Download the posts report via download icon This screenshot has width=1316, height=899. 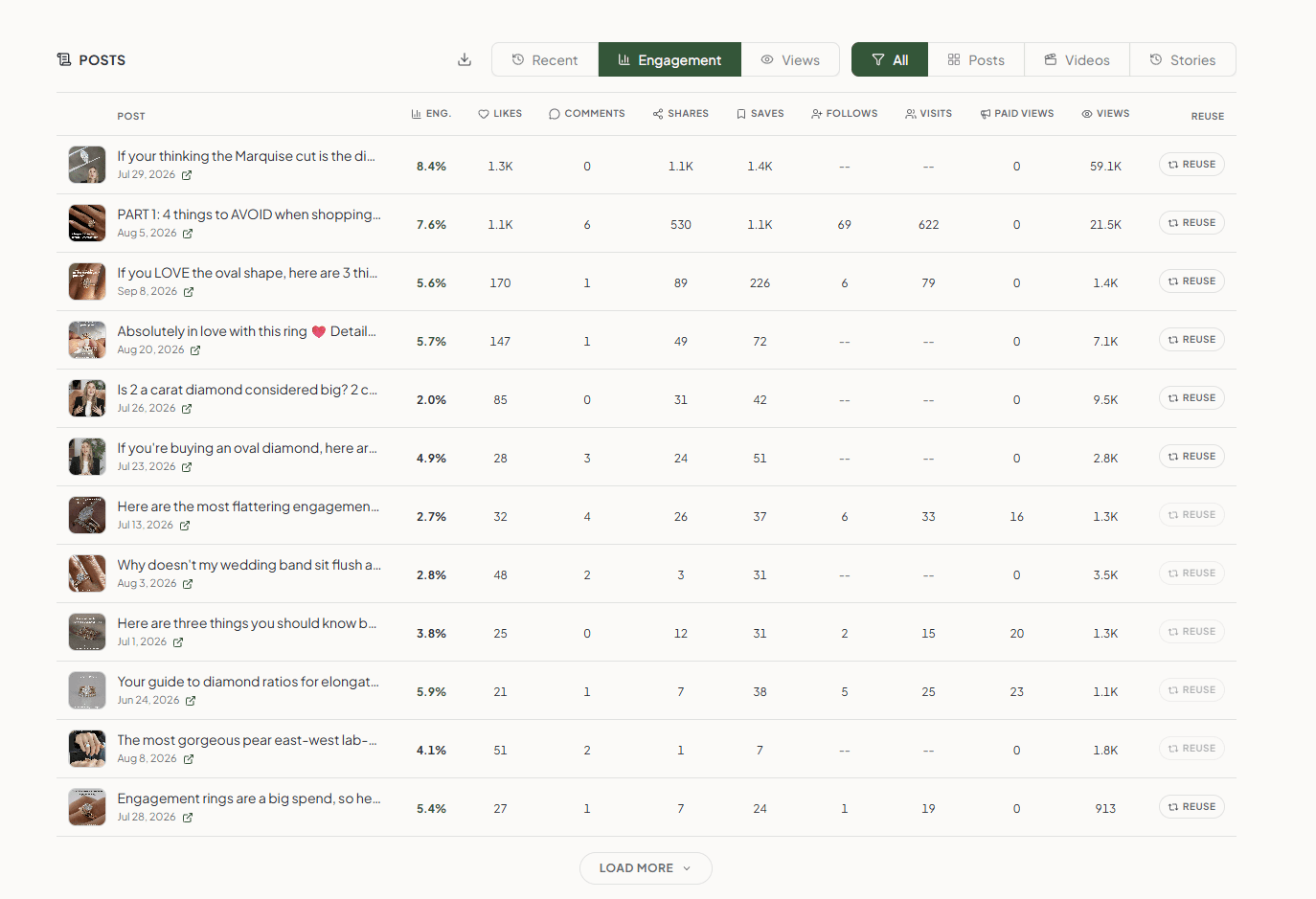point(465,59)
